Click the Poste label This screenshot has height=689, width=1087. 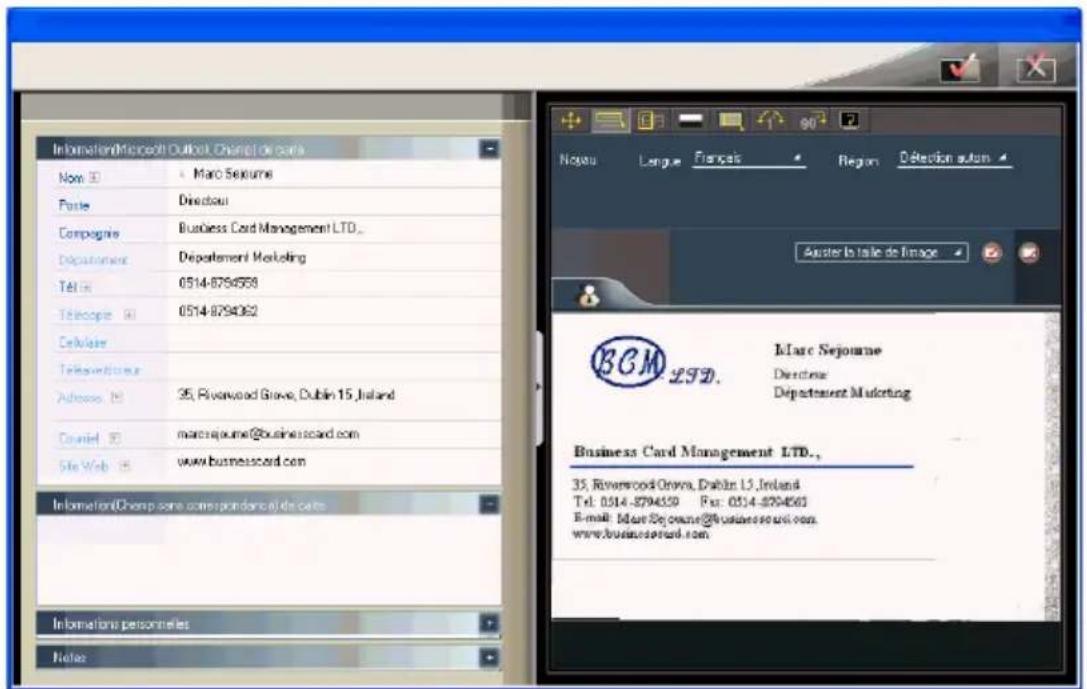(x=74, y=205)
